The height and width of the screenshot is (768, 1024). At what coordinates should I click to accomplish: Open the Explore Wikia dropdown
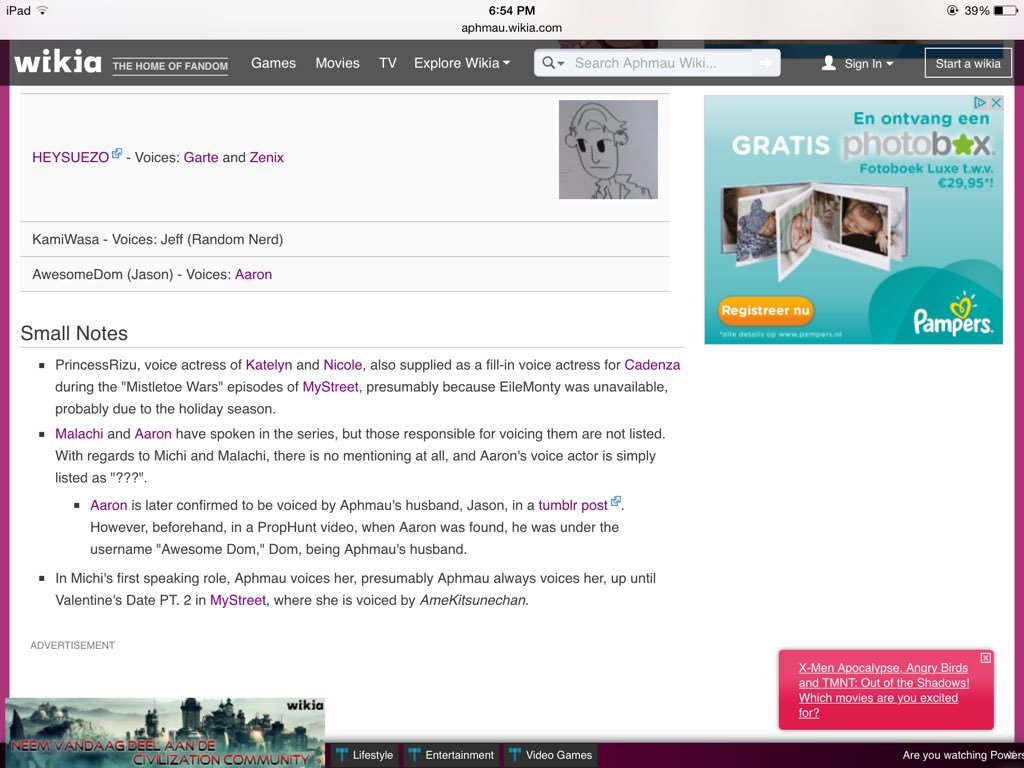tap(461, 62)
